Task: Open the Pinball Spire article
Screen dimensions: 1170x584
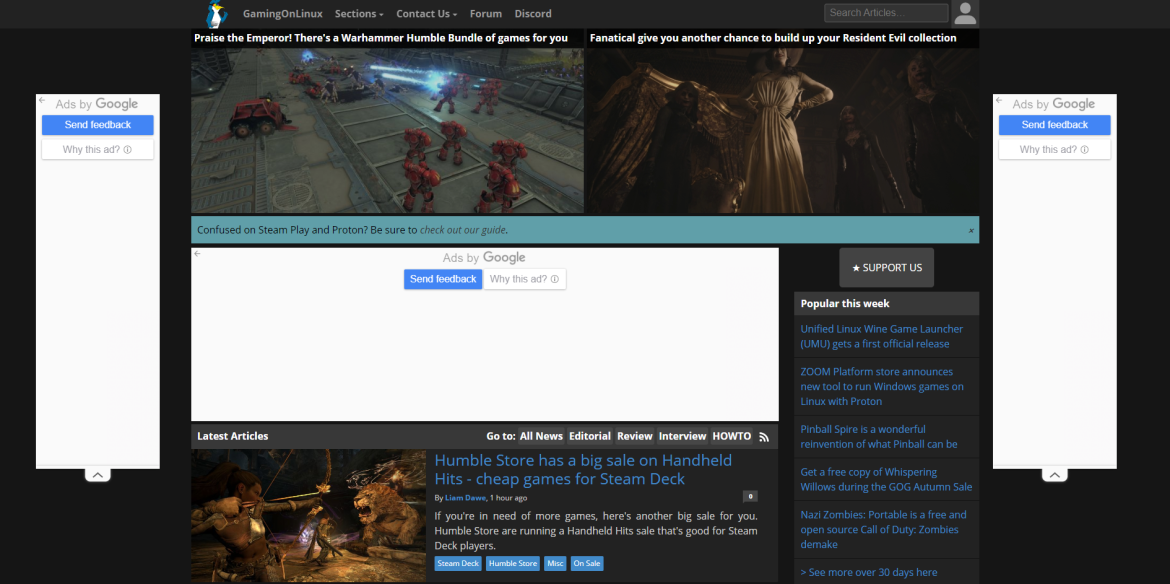Action: (879, 436)
